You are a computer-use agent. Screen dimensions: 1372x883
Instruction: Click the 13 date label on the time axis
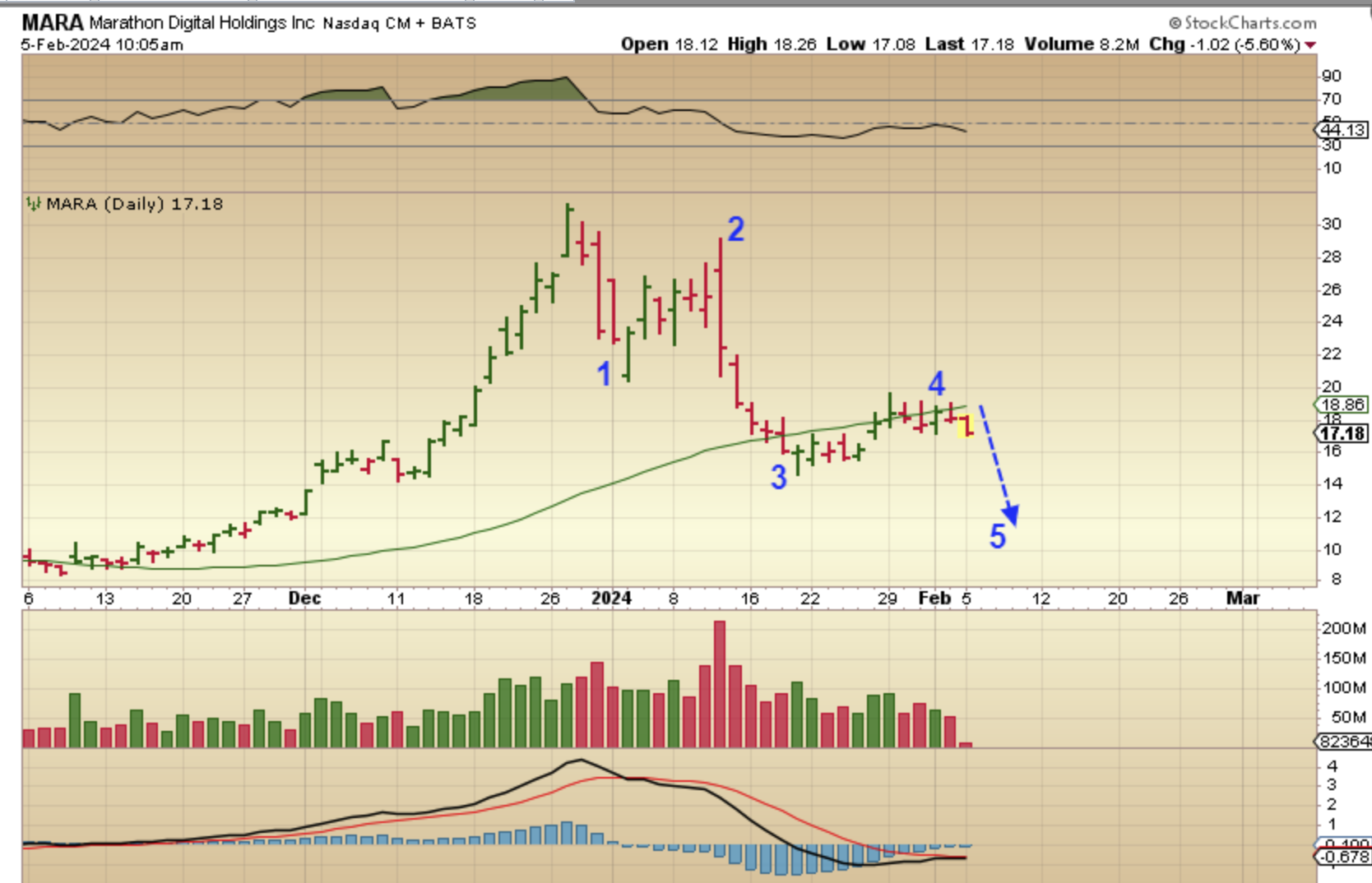(x=104, y=599)
